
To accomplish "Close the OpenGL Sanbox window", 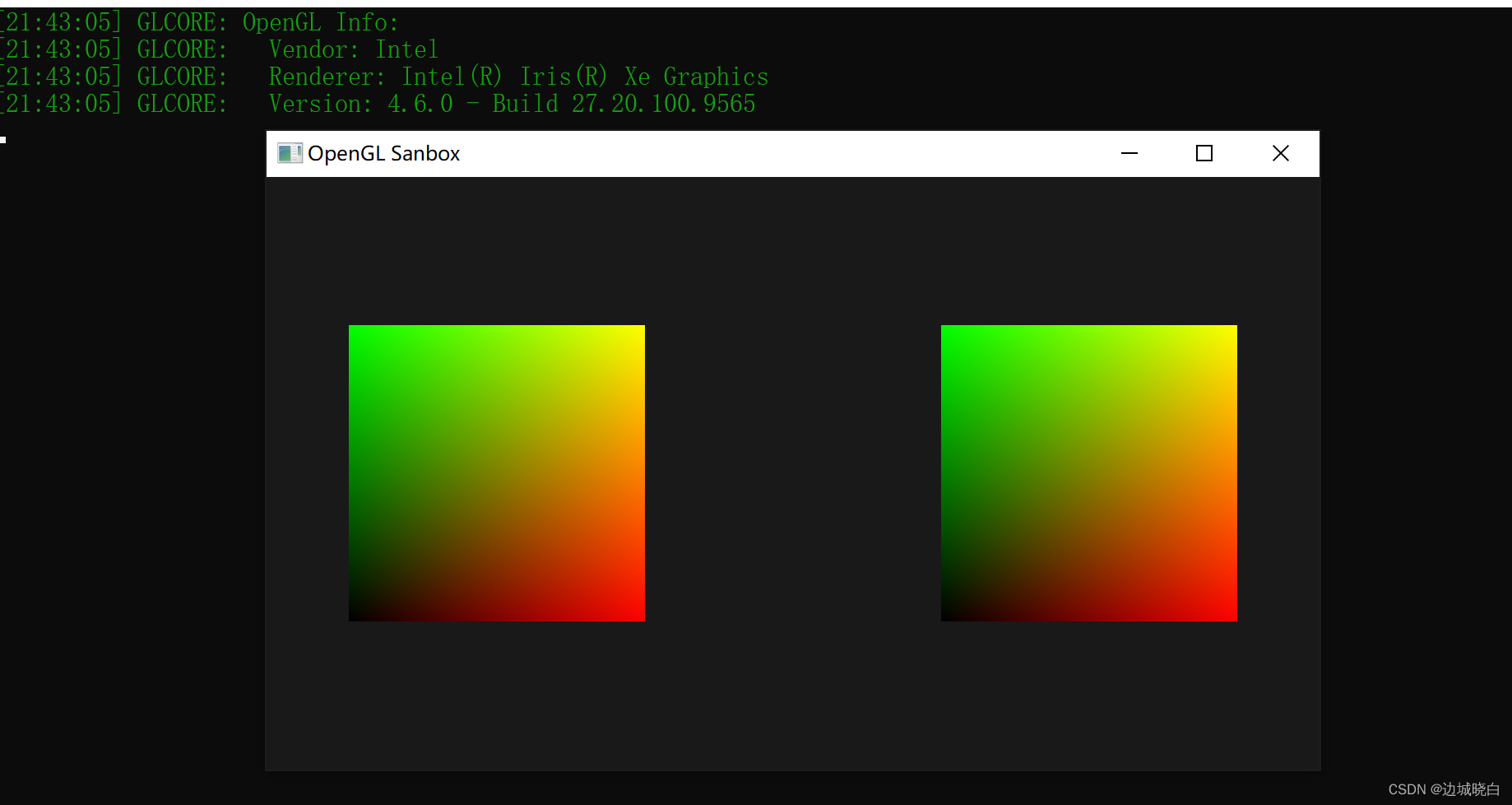I will coord(1281,153).
